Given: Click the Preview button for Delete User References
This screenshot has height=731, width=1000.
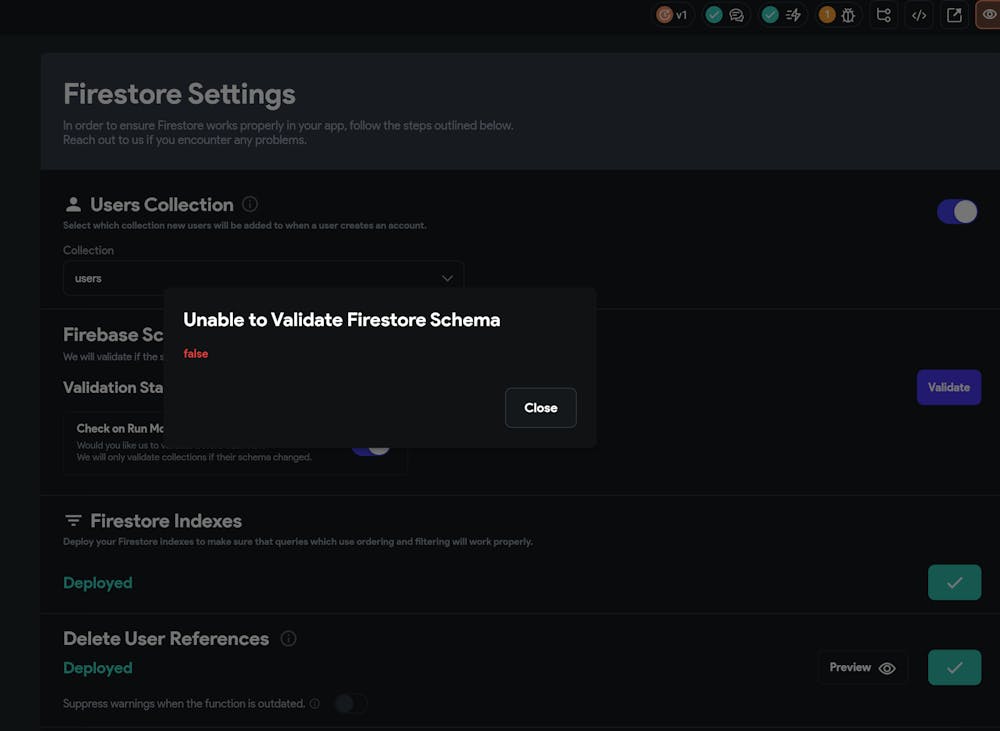Looking at the screenshot, I should [x=862, y=667].
